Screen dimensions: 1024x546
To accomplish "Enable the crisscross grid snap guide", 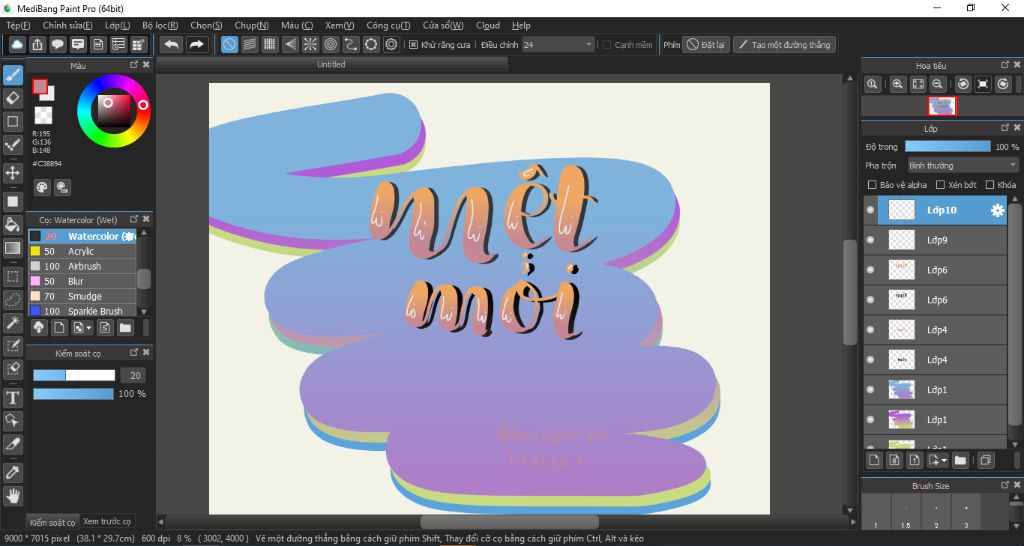I will pos(270,44).
